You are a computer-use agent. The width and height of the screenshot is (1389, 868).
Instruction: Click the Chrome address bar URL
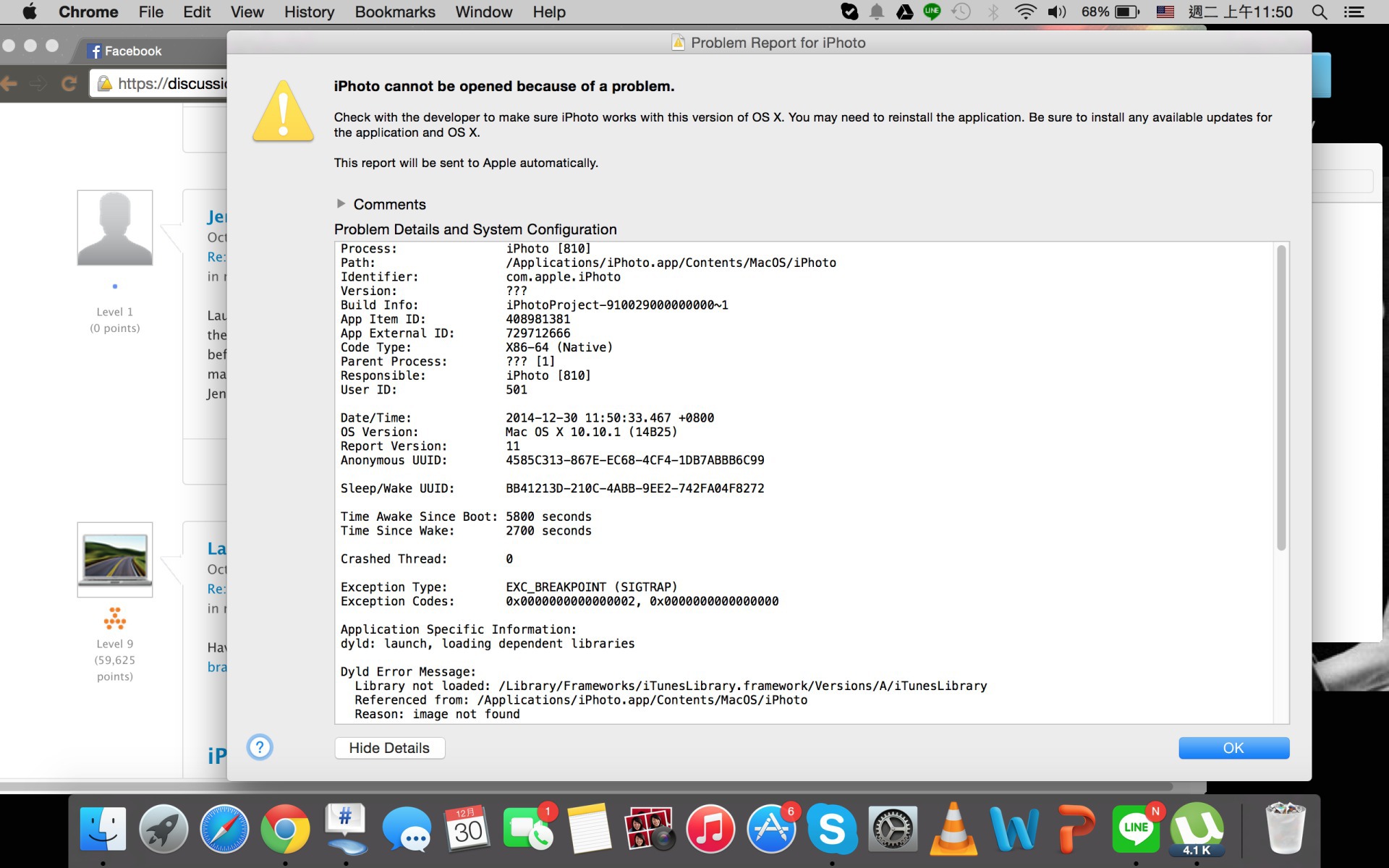pyautogui.click(x=172, y=84)
